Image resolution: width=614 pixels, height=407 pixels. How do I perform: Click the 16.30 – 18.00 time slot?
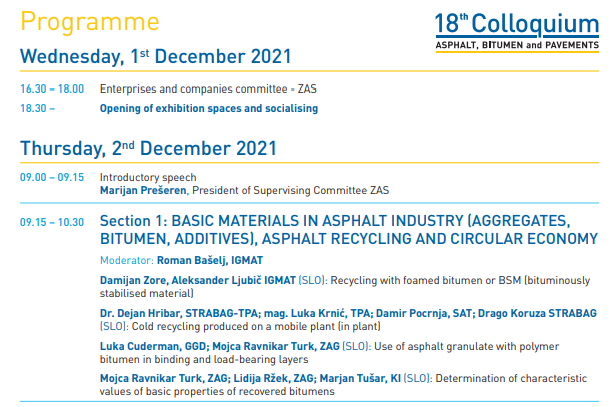(x=52, y=89)
